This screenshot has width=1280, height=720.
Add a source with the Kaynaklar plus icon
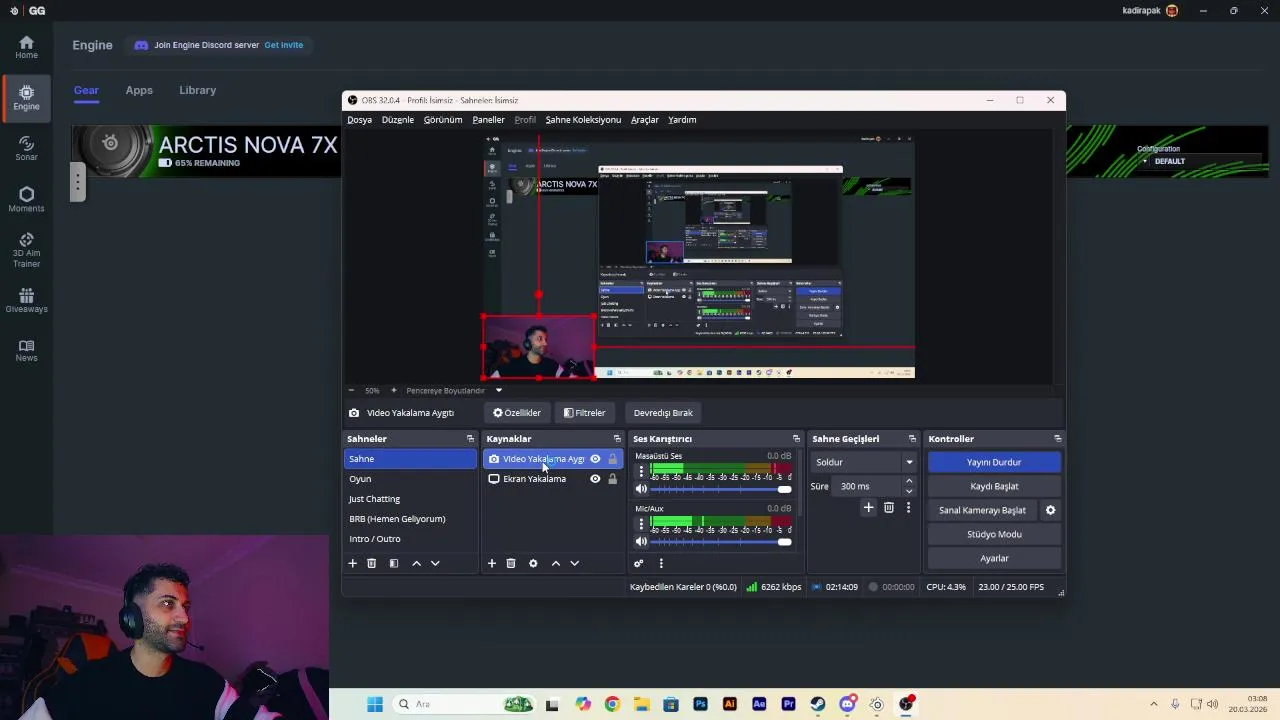491,563
